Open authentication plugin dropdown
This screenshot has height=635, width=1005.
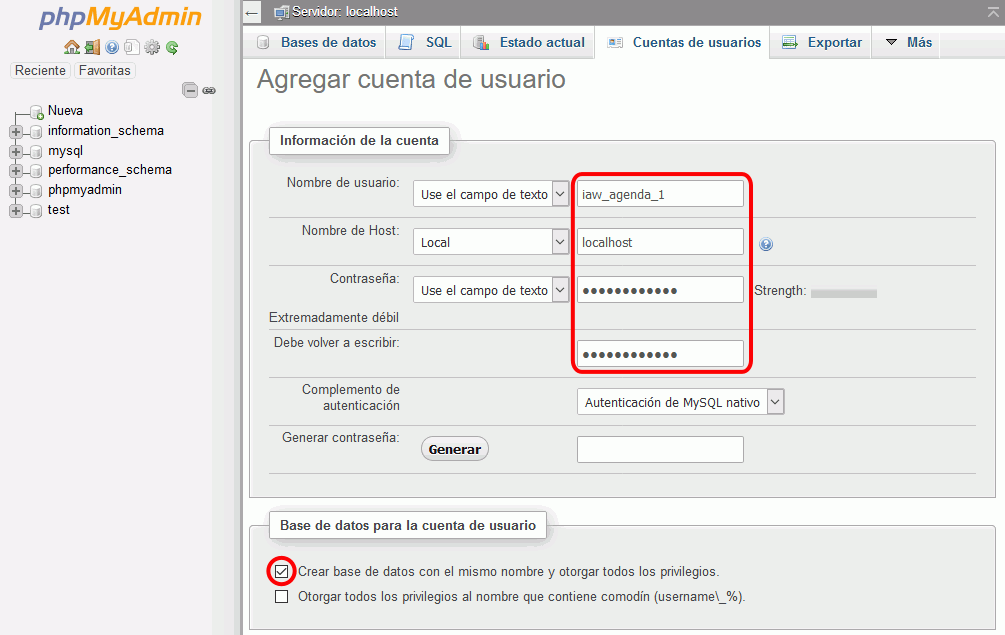[680, 402]
